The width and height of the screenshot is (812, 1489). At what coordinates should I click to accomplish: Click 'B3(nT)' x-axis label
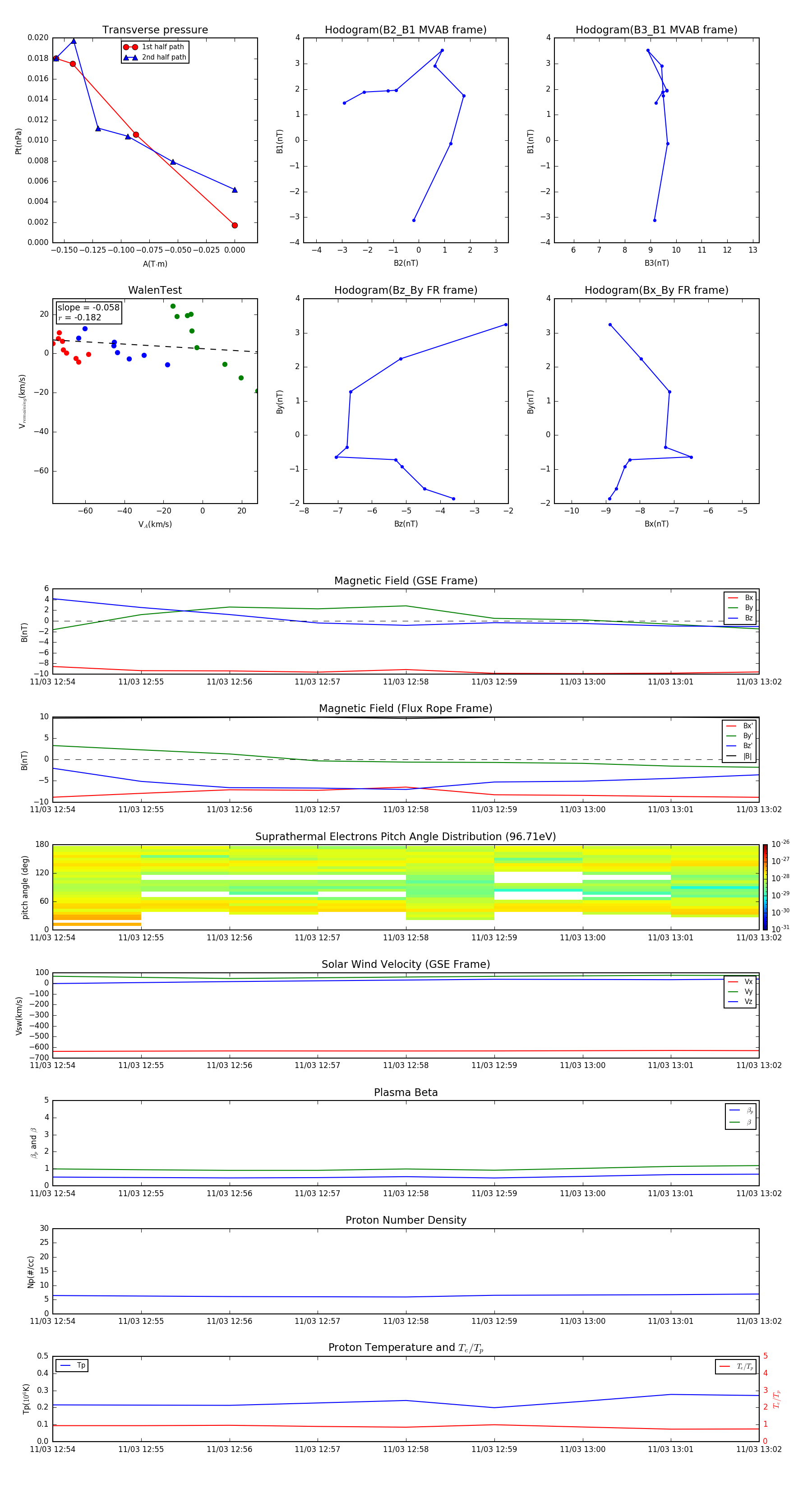656,264
